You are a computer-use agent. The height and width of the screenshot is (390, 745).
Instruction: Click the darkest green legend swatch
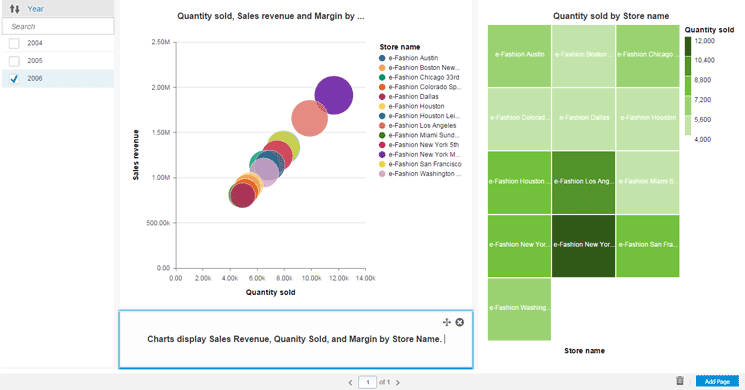688,47
